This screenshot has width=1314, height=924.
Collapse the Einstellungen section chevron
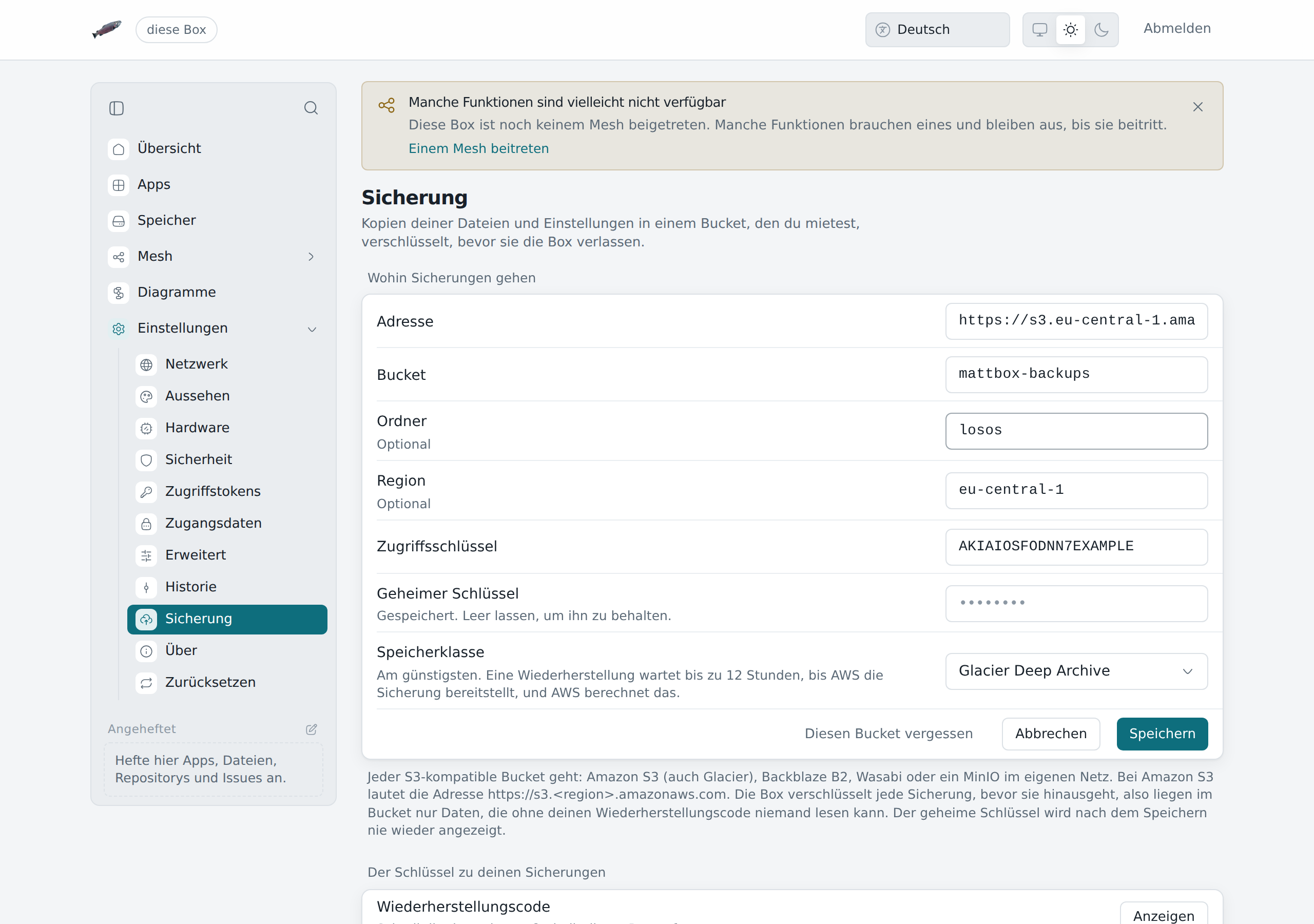312,329
